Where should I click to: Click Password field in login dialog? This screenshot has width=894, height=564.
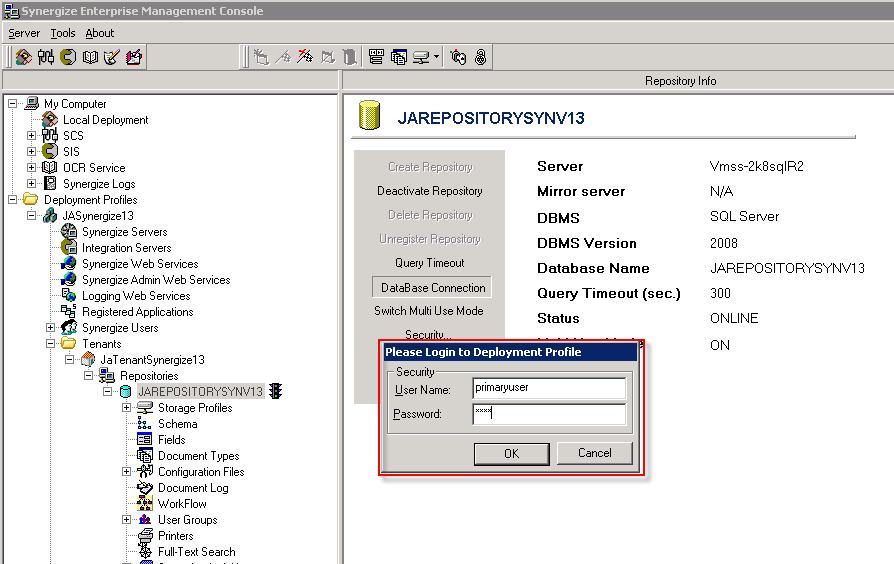coord(549,413)
